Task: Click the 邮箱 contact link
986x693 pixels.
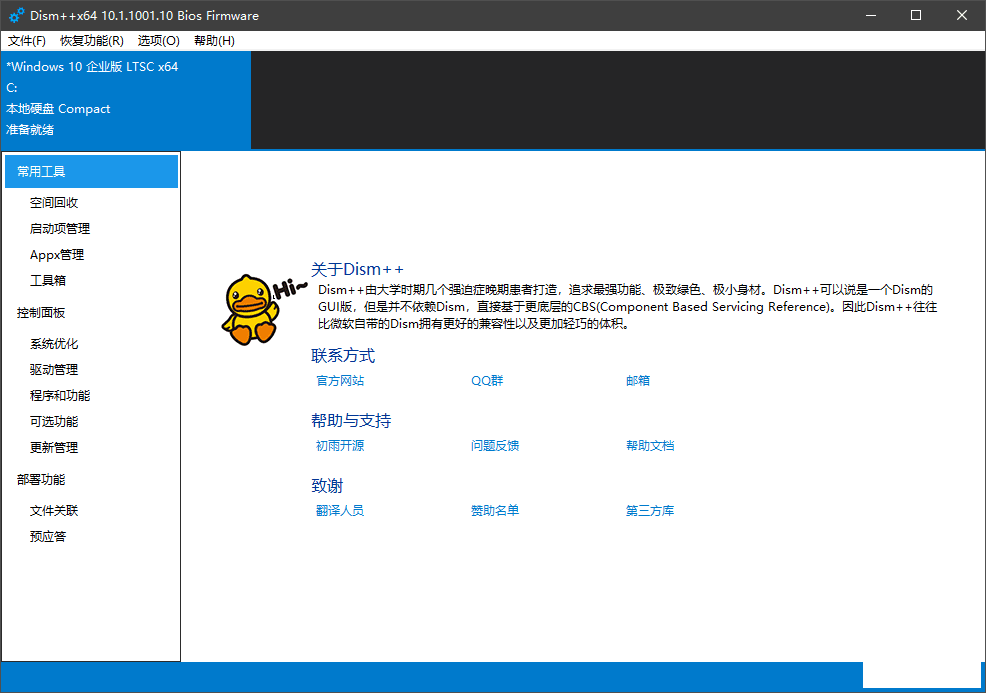Action: tap(638, 380)
